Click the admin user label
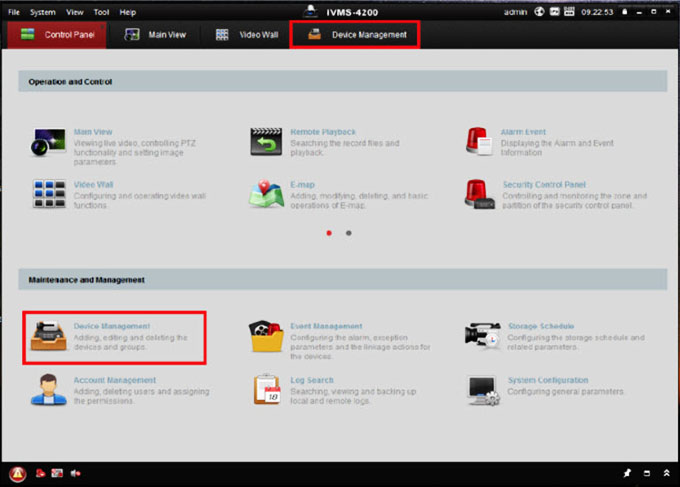 click(x=515, y=12)
